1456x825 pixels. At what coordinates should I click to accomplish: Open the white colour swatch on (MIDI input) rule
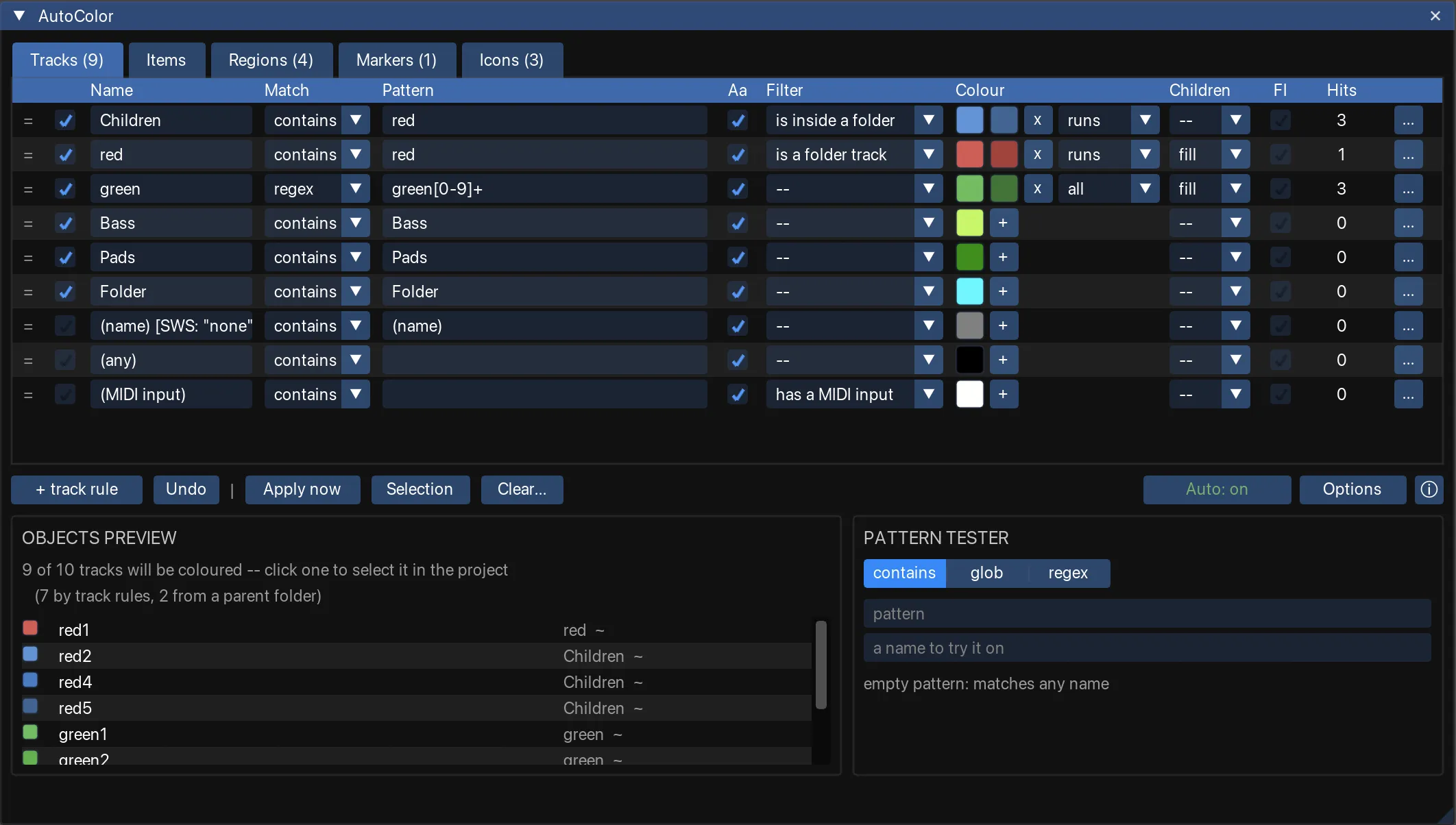pos(970,395)
